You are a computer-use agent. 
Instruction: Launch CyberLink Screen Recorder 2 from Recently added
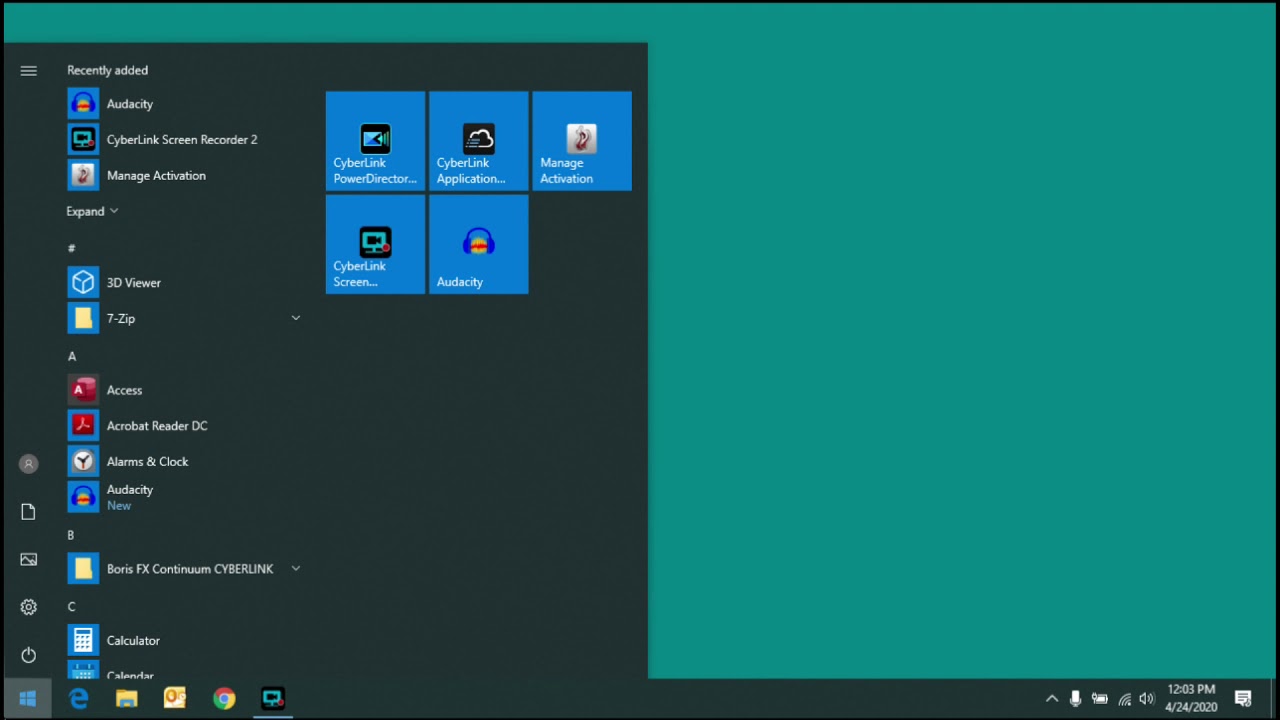tap(185, 140)
